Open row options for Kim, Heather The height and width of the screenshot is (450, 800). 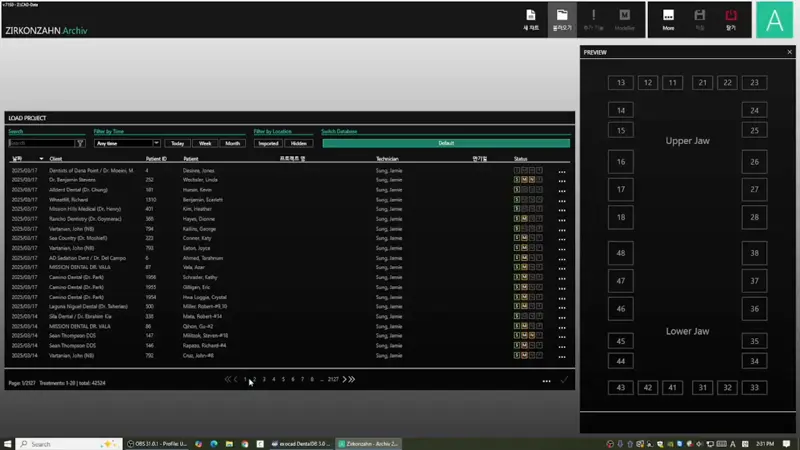pyautogui.click(x=562, y=210)
